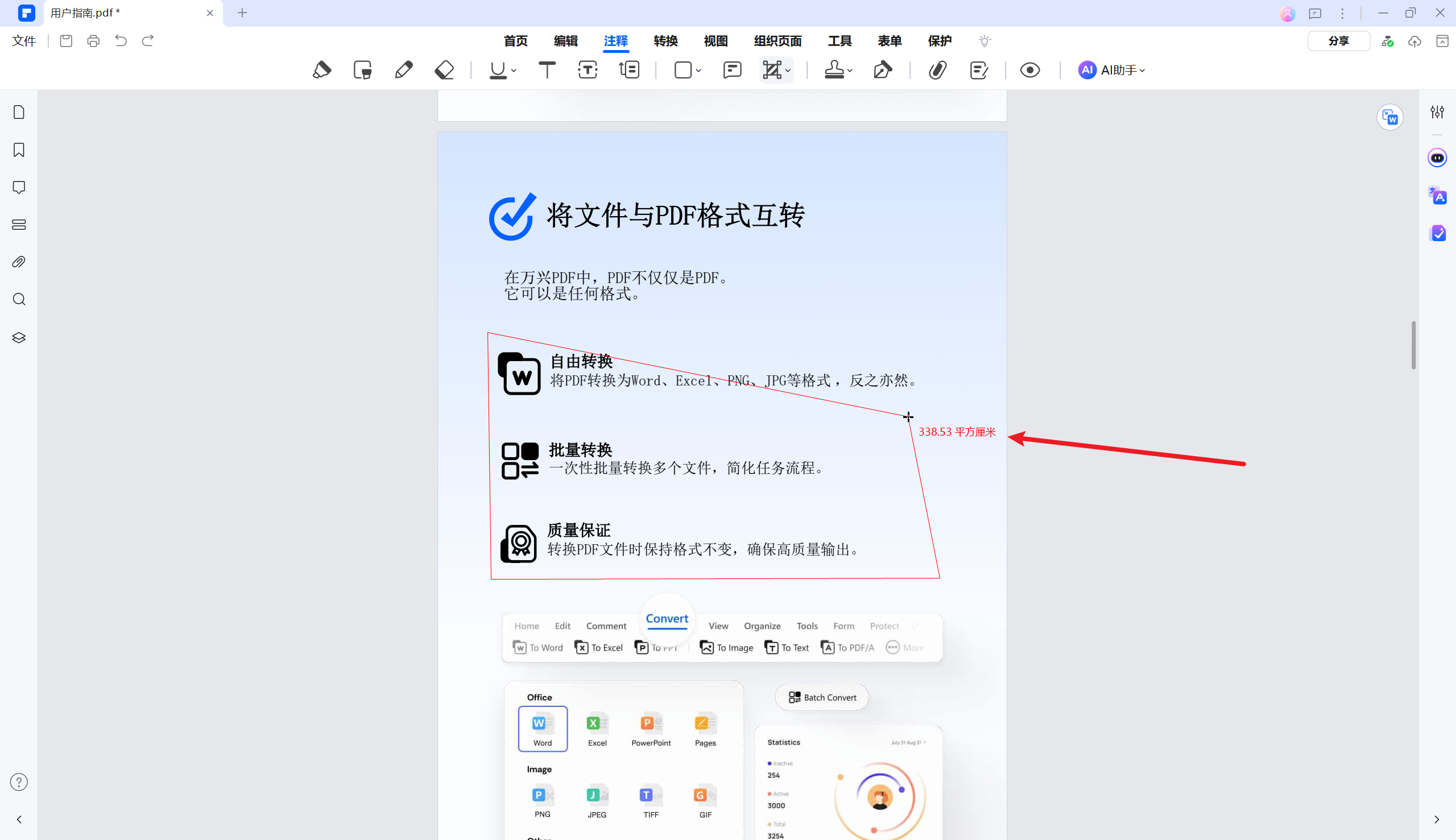Click the undo arrow
The height and width of the screenshot is (840, 1456).
[x=121, y=40]
